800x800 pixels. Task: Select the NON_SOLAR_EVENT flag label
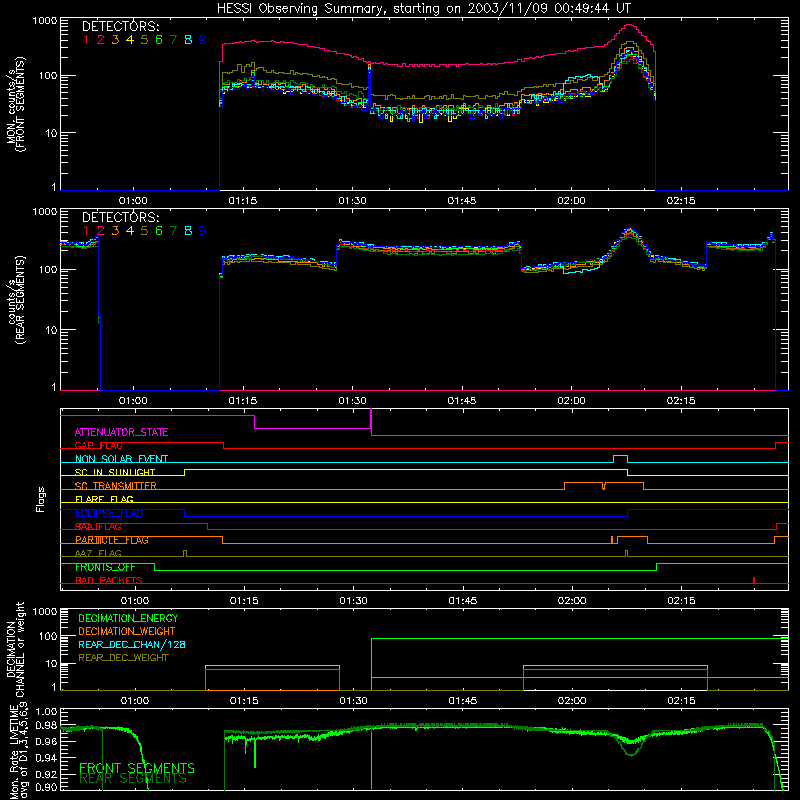tap(121, 459)
